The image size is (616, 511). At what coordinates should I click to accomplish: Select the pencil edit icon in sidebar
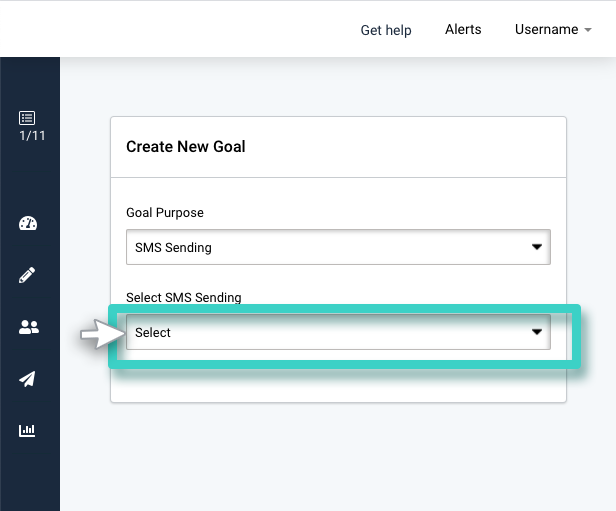tap(27, 275)
